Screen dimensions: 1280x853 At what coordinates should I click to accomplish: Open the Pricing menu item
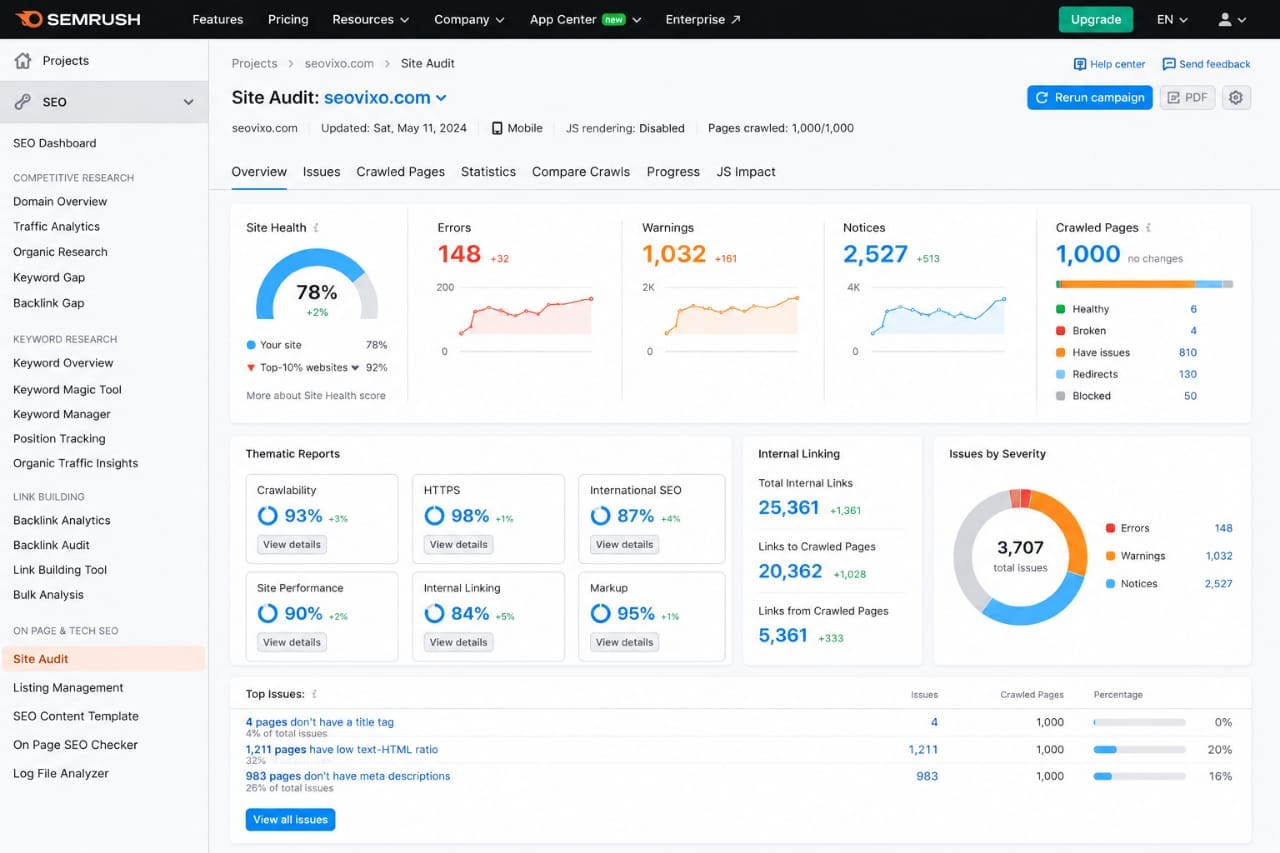coord(288,19)
